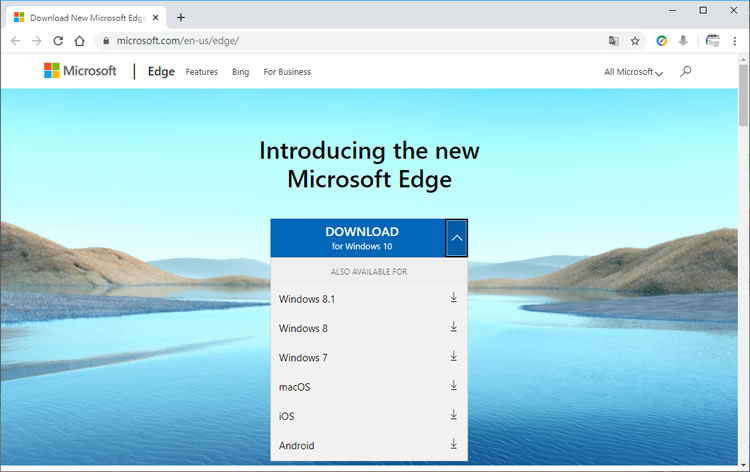This screenshot has width=750, height=472.
Task: Open the search magnifier on Microsoft site
Action: [685, 71]
